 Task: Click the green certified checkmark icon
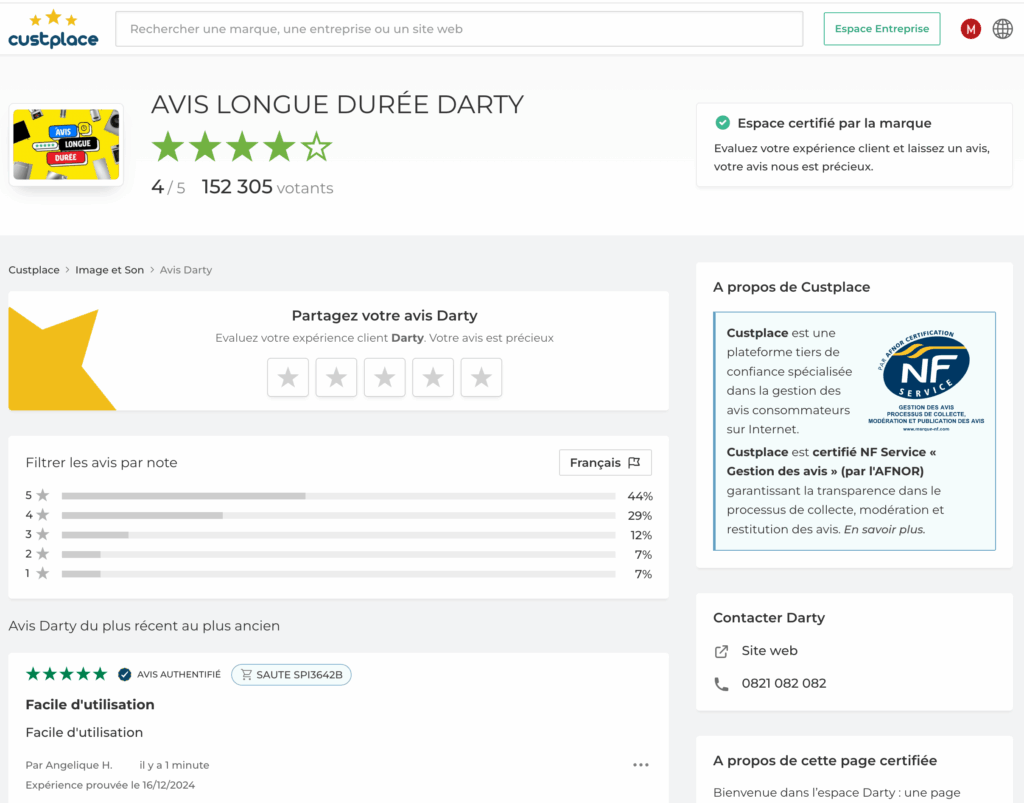(x=722, y=123)
